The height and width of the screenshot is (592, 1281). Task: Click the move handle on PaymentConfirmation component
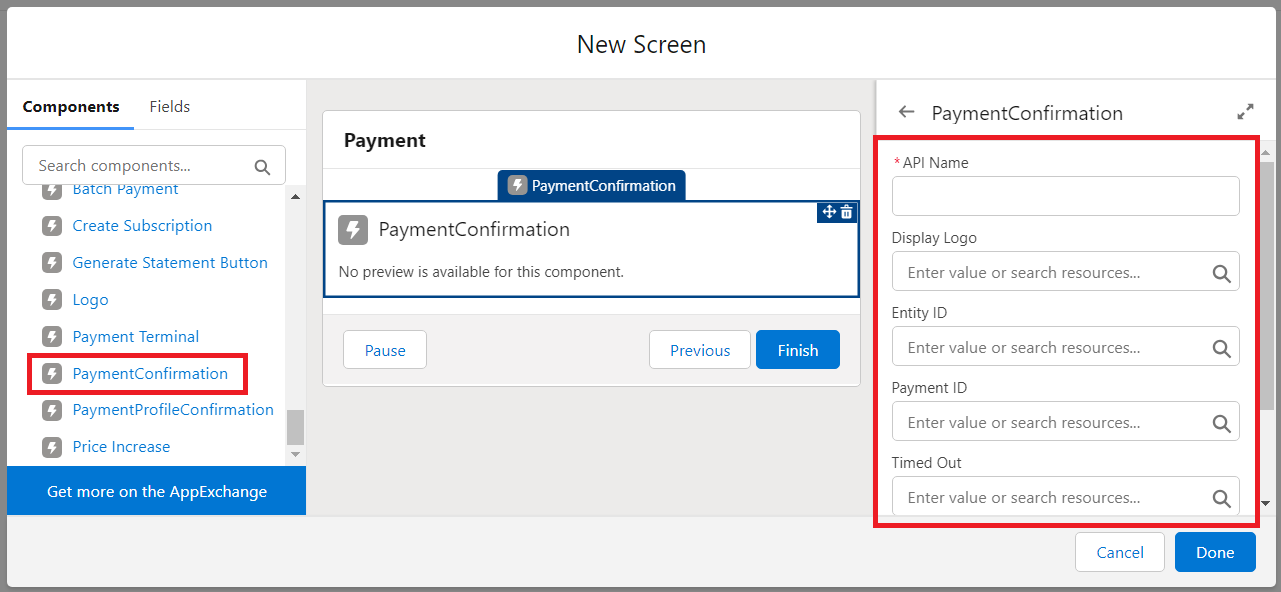828,212
